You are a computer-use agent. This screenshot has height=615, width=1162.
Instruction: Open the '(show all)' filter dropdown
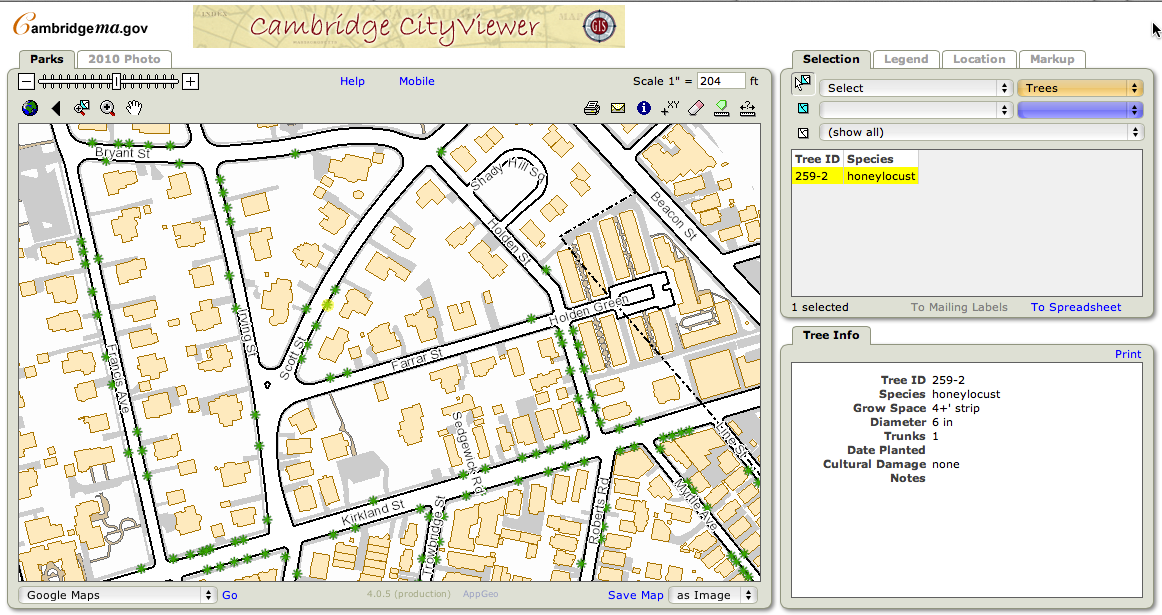tap(981, 132)
